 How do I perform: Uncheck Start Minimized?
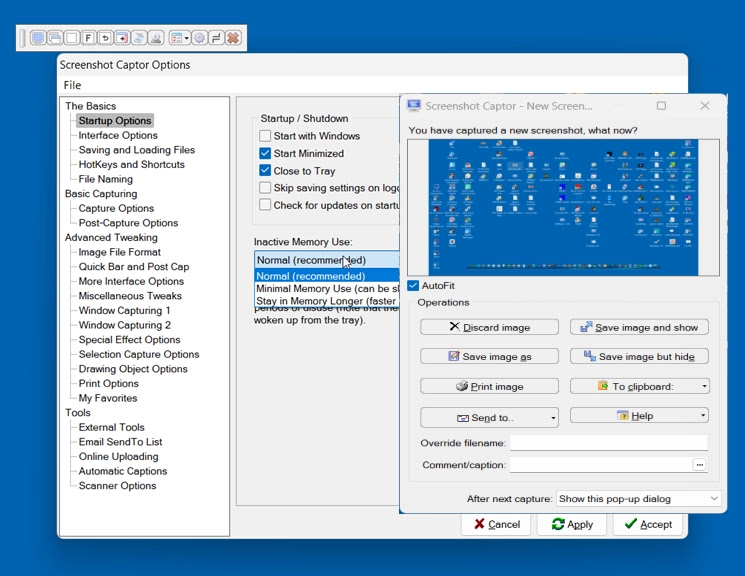coord(265,154)
